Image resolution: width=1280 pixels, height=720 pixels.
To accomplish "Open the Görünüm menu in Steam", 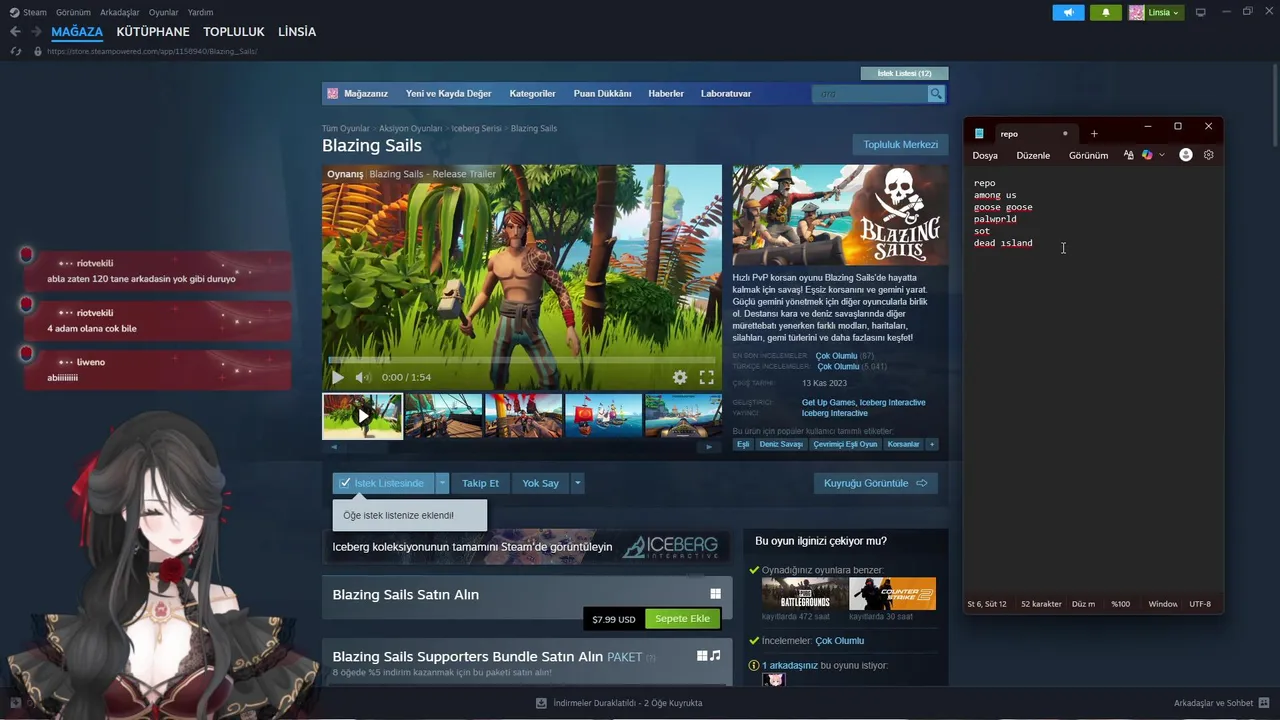I will click(x=73, y=12).
